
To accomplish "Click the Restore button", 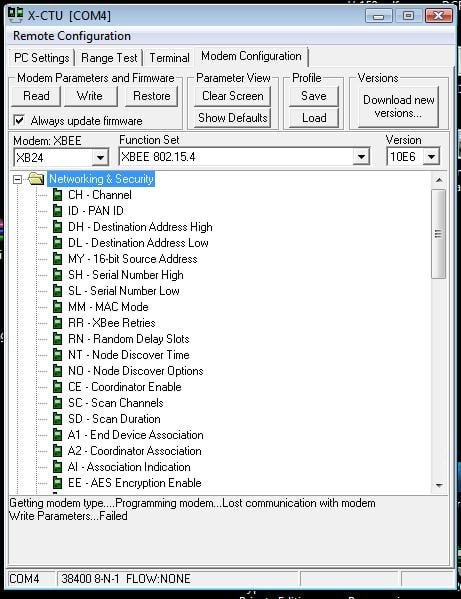I will point(152,96).
